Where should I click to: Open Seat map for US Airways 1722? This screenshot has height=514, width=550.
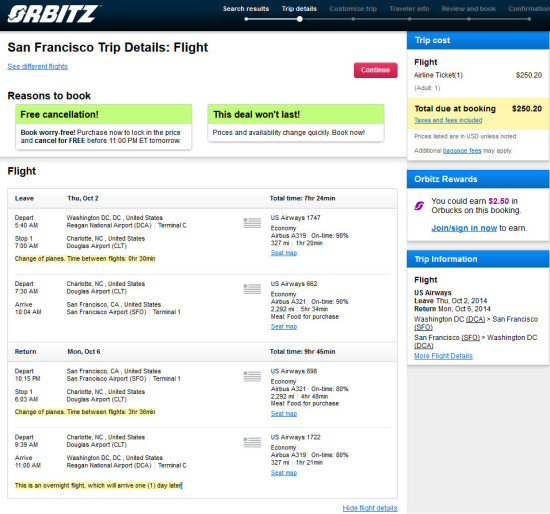pos(284,473)
